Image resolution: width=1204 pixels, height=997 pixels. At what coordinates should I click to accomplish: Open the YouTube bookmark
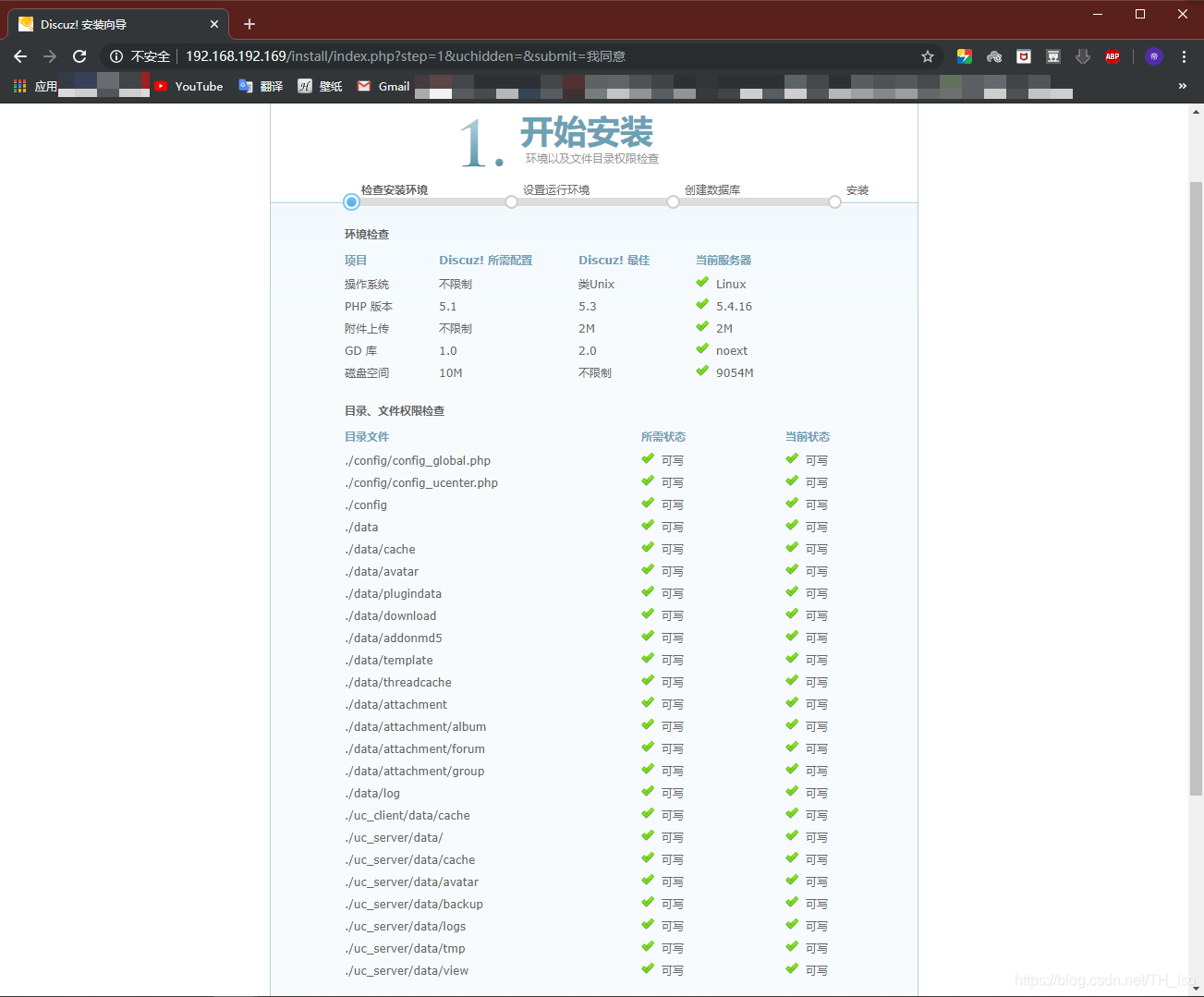click(189, 86)
